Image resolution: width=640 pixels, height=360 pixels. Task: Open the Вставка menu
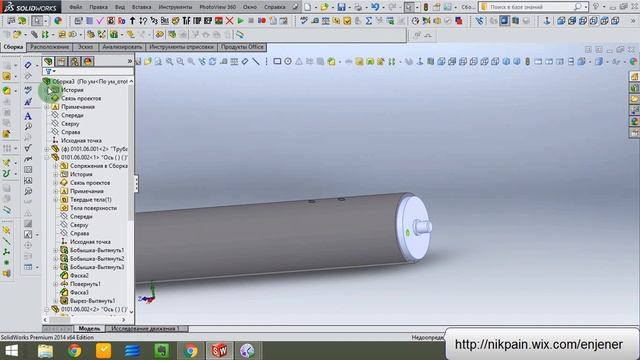point(142,7)
